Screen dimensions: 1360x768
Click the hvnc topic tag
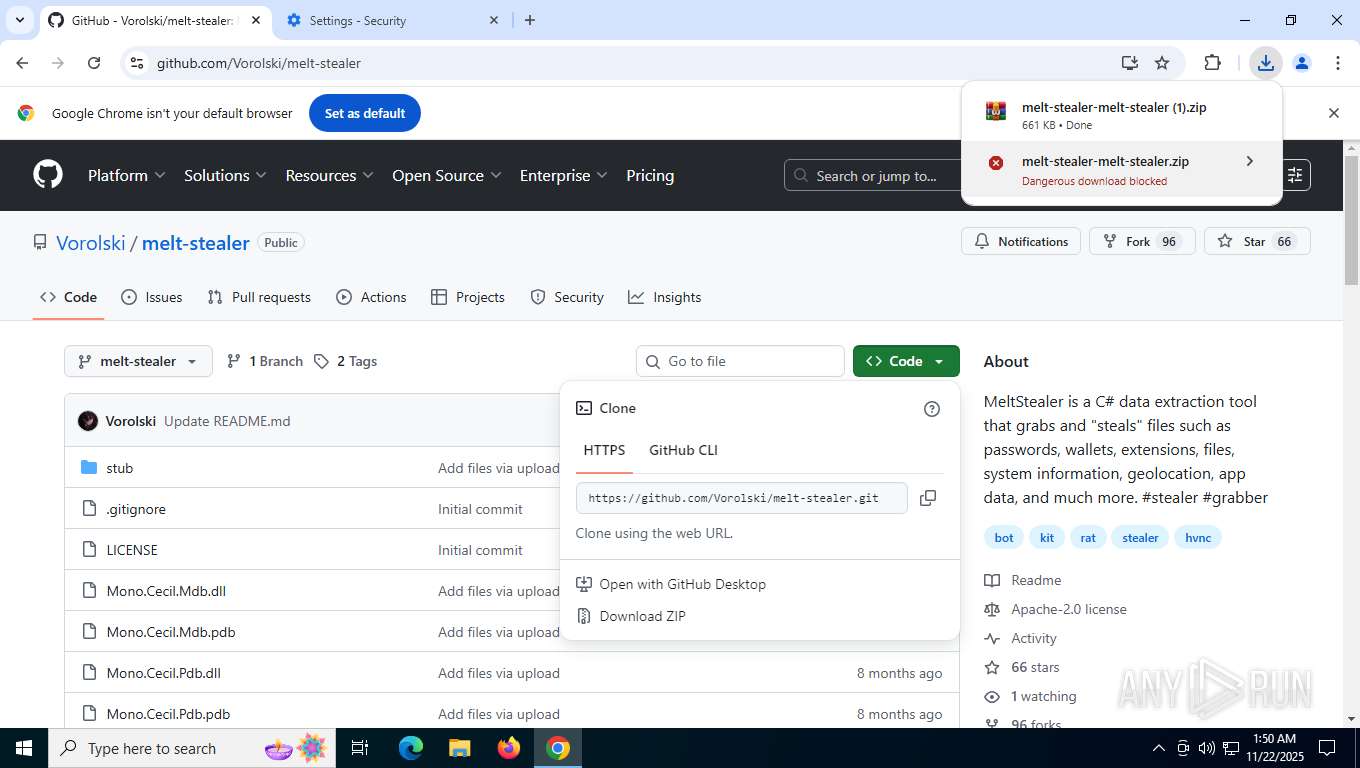pos(1198,538)
